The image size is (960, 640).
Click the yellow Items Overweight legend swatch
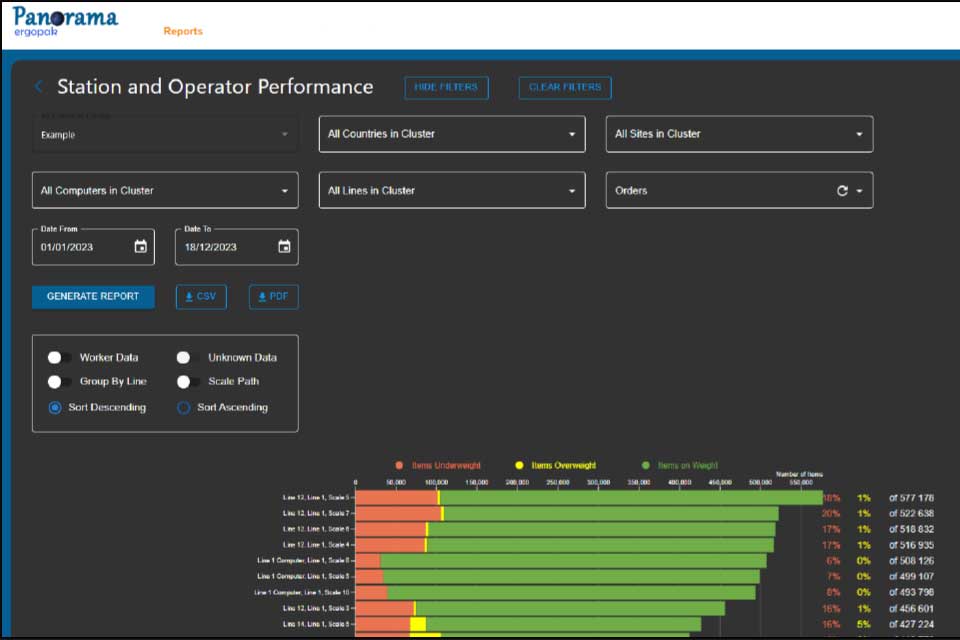point(519,465)
